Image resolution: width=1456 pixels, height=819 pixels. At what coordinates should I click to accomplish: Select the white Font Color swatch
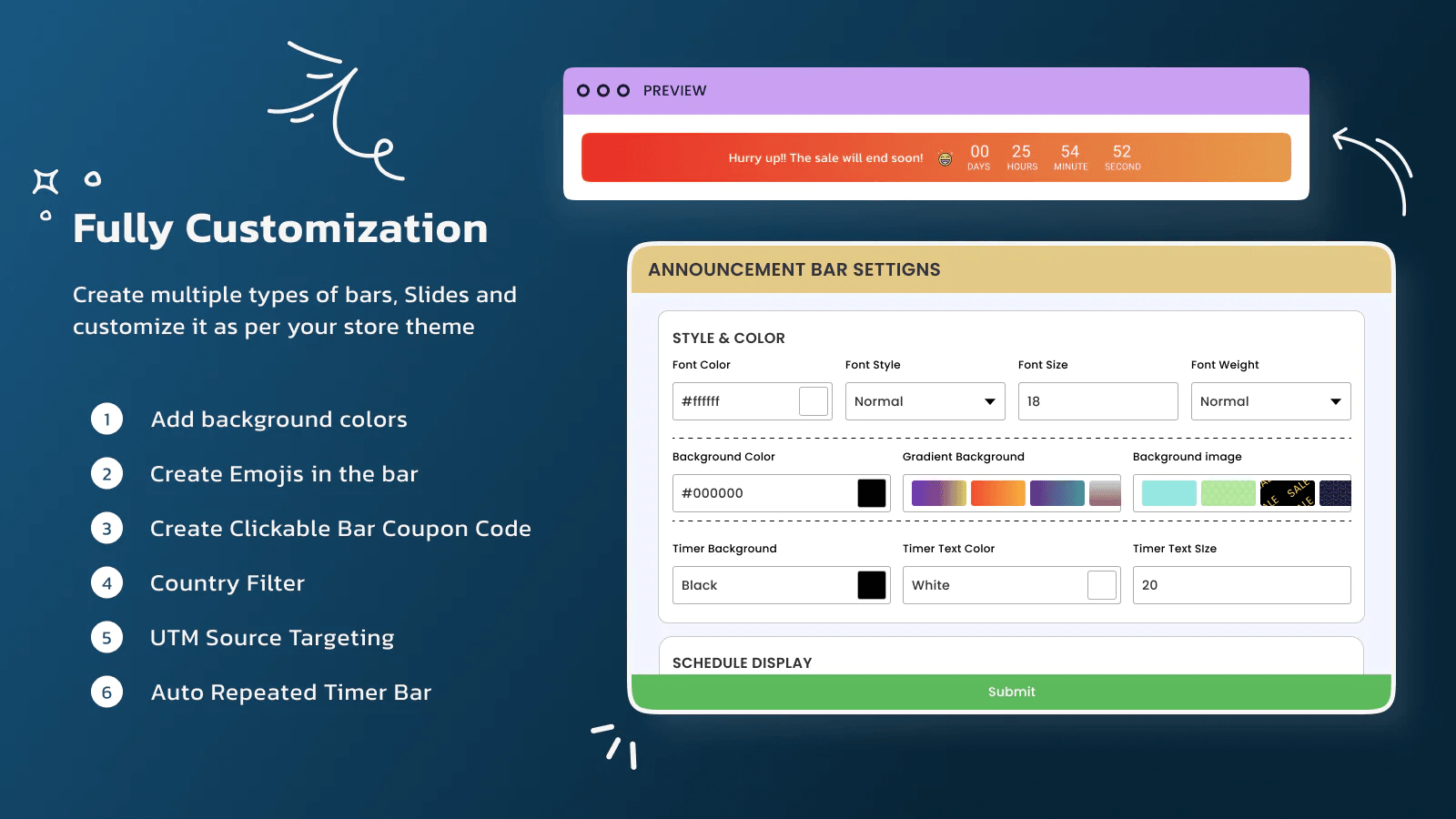click(x=814, y=401)
